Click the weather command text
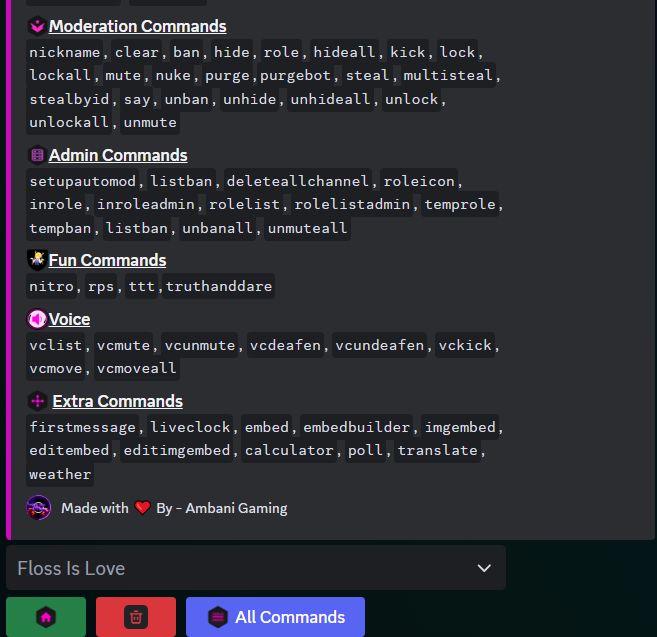This screenshot has width=657, height=637. pos(60,474)
